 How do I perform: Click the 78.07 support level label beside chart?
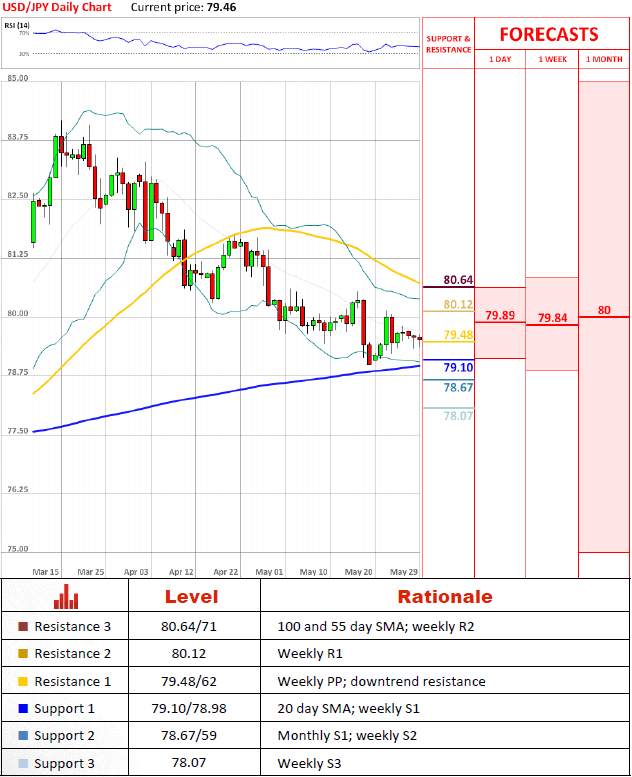(x=458, y=416)
